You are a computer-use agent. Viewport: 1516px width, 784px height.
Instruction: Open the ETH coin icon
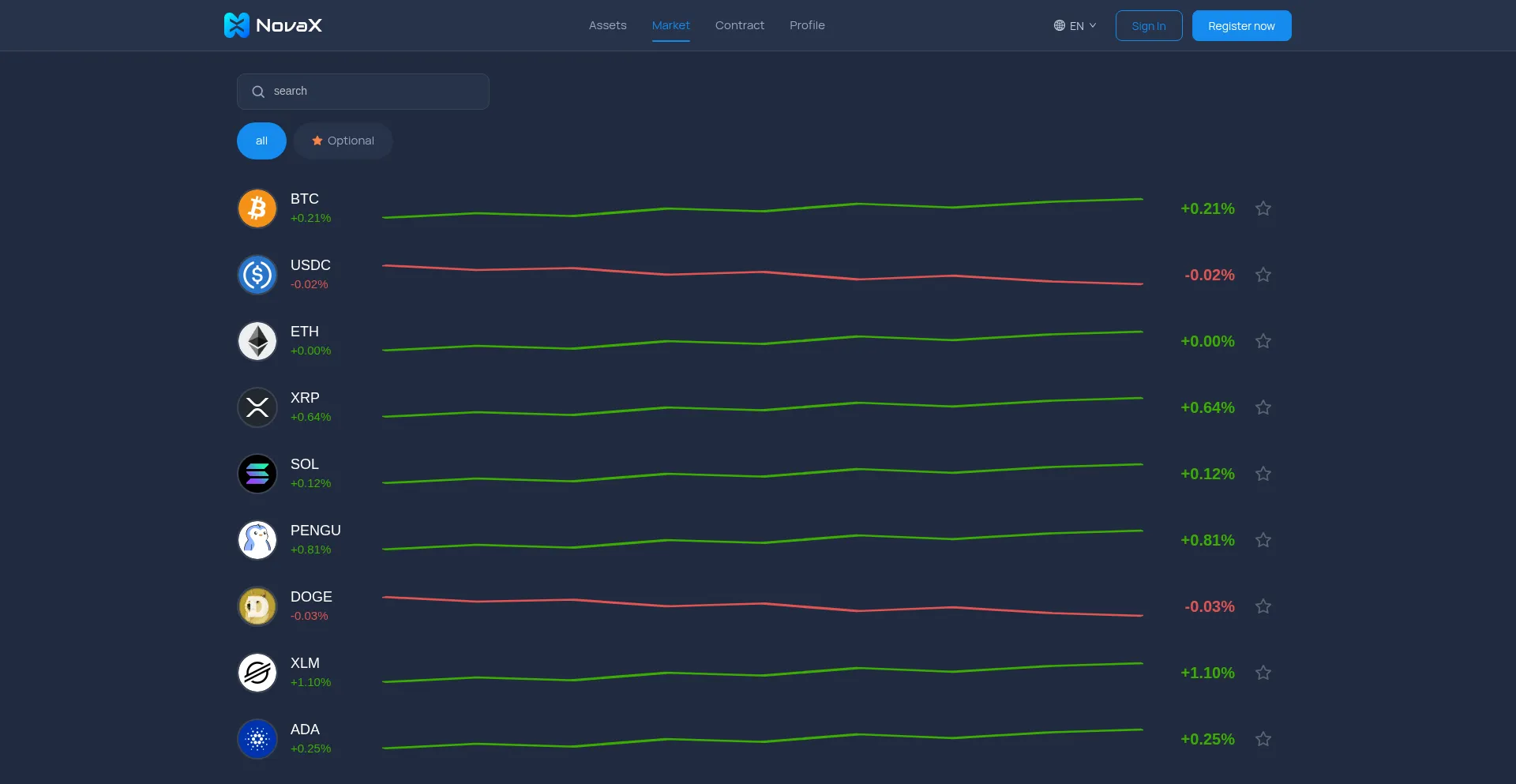point(257,341)
